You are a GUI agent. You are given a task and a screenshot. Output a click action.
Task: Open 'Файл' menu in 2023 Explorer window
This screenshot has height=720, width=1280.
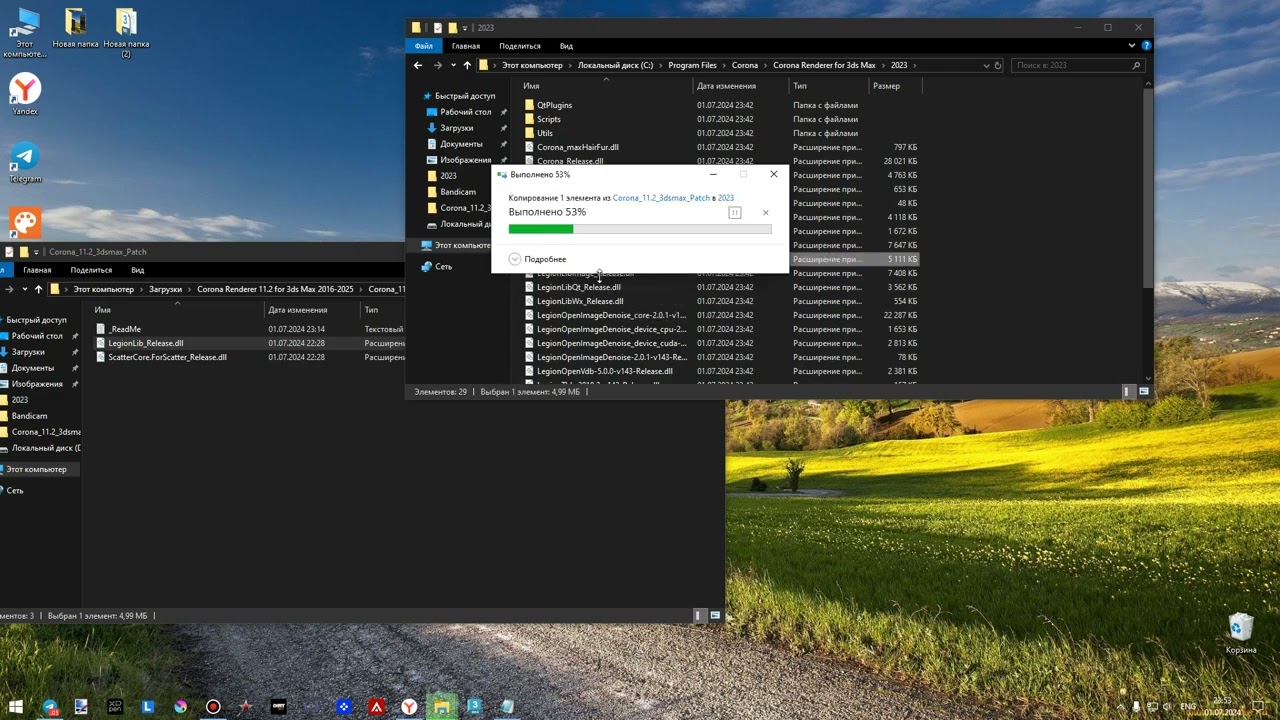[x=424, y=46]
